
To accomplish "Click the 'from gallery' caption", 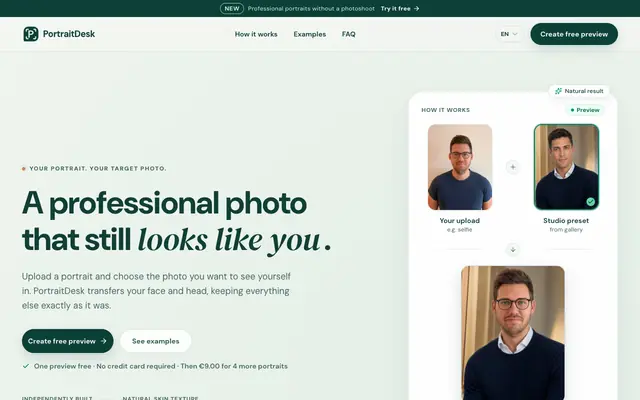I will coord(566,230).
